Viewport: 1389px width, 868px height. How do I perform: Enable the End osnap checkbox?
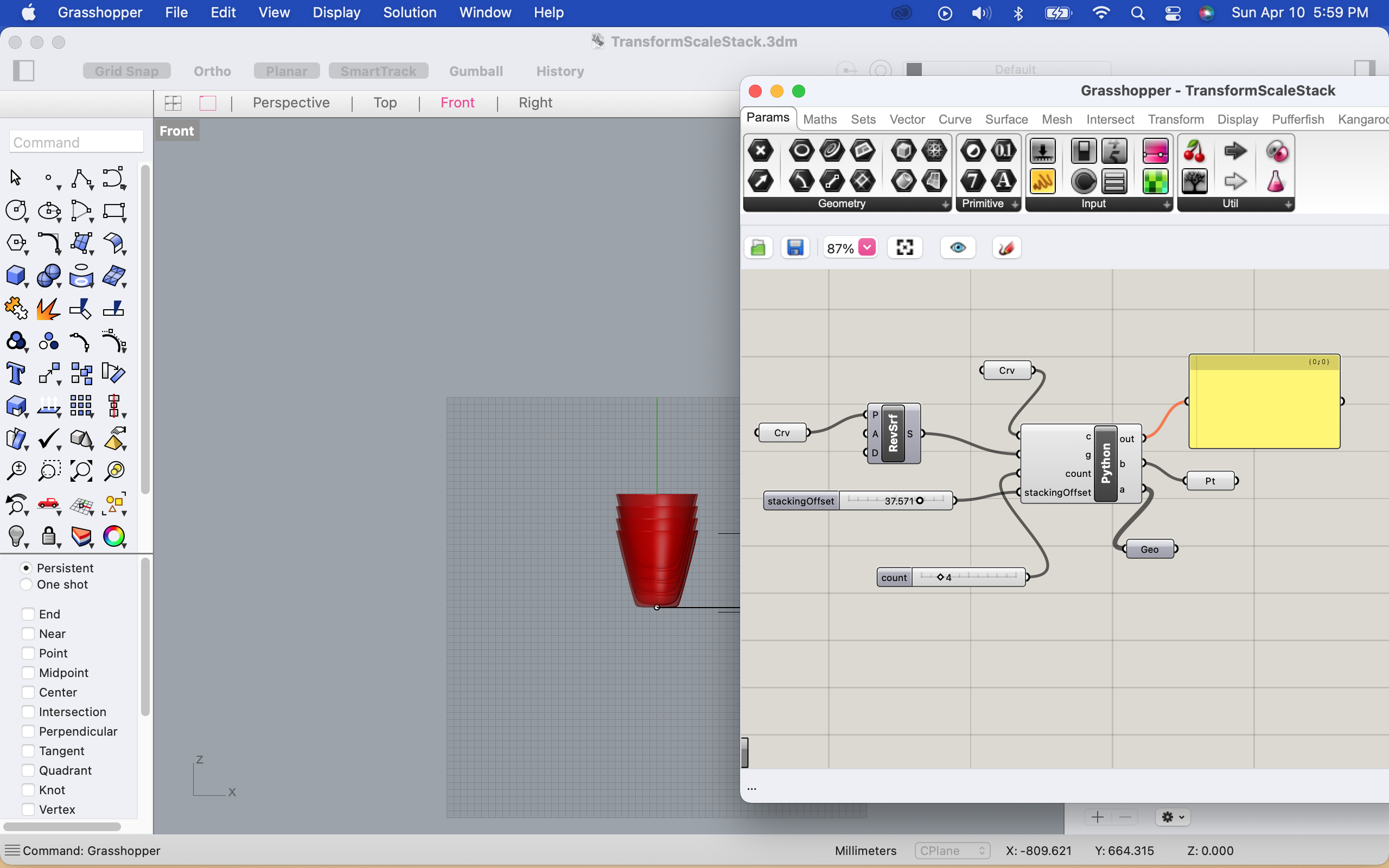pyautogui.click(x=28, y=614)
